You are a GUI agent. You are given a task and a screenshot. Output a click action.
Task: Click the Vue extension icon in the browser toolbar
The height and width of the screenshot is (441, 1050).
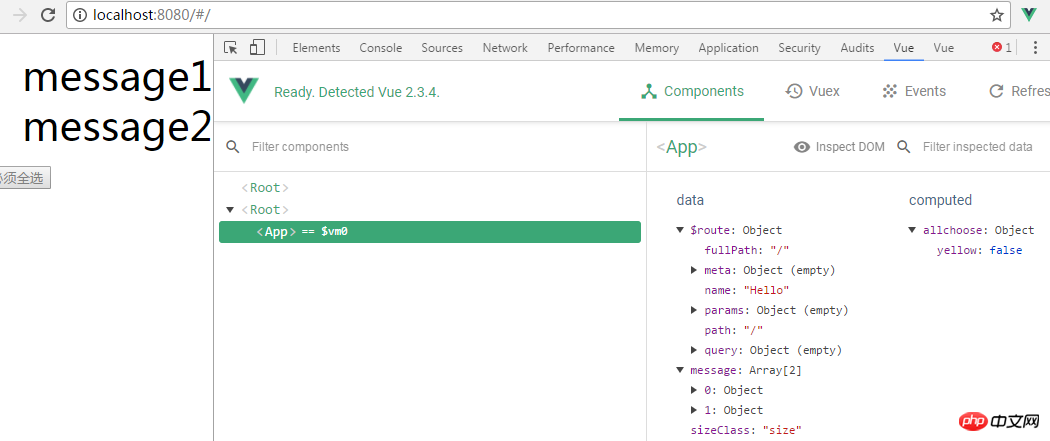[1029, 15]
